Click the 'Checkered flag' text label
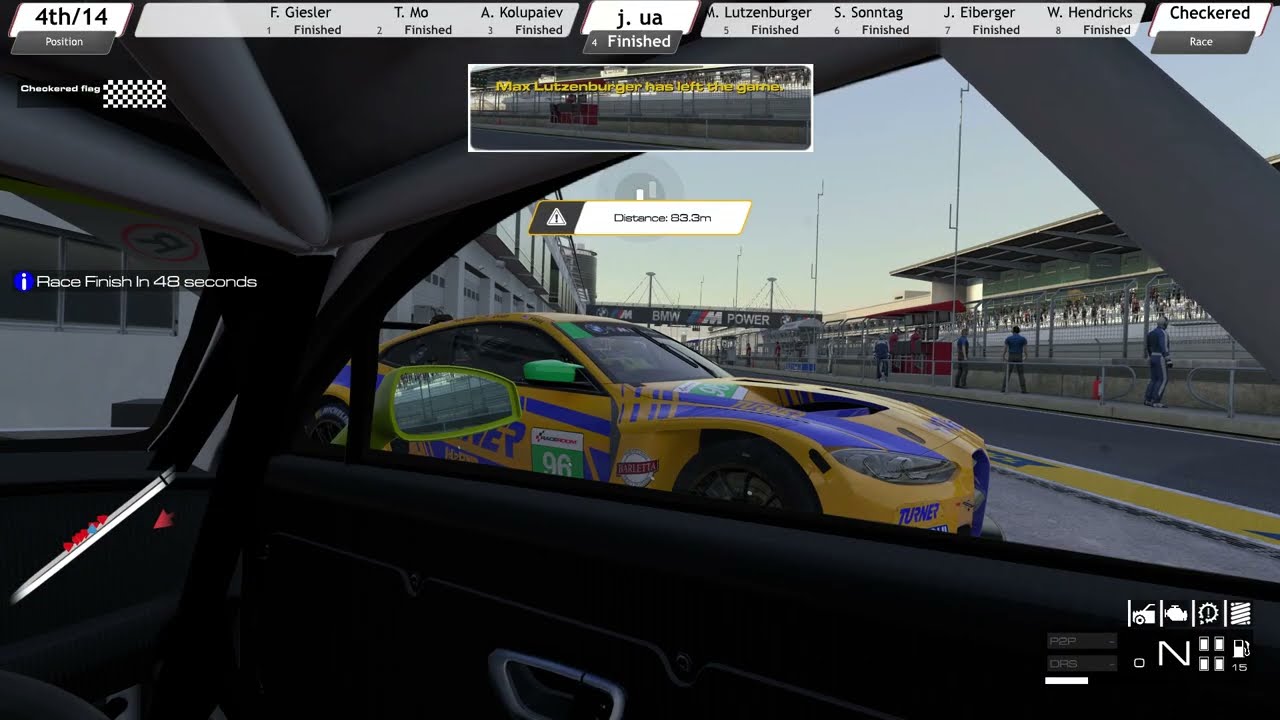 (x=60, y=89)
